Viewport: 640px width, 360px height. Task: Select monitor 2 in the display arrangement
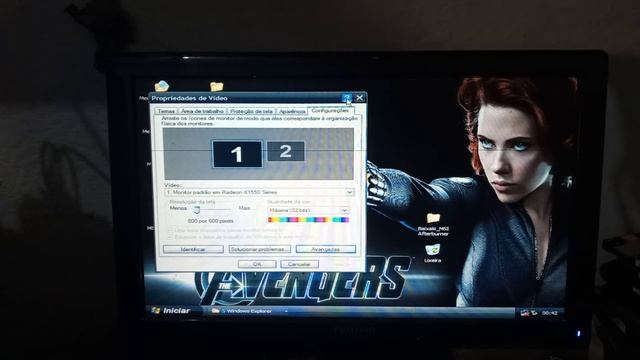point(286,151)
